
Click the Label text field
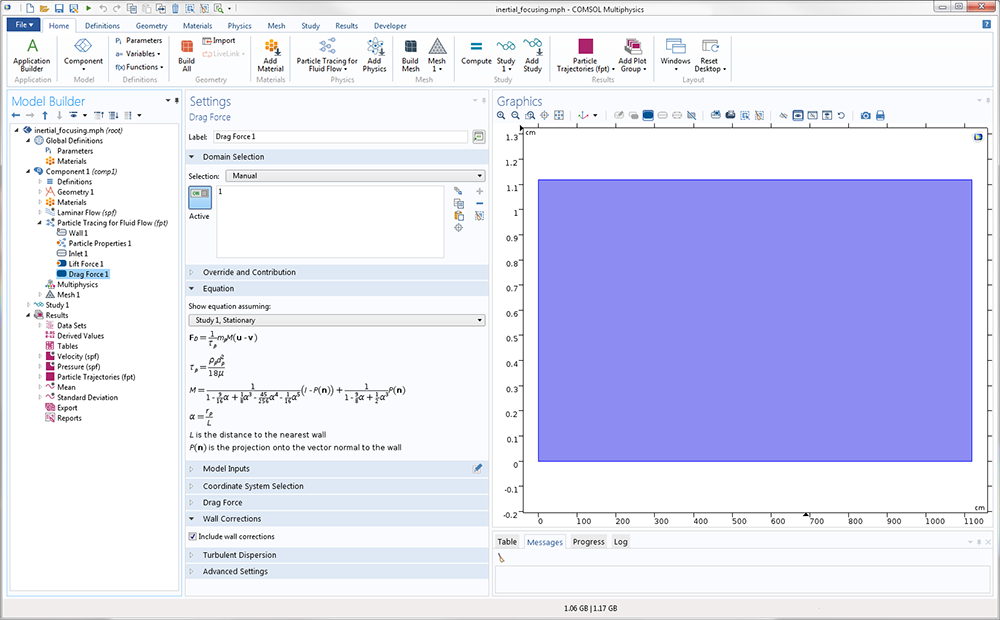click(340, 136)
